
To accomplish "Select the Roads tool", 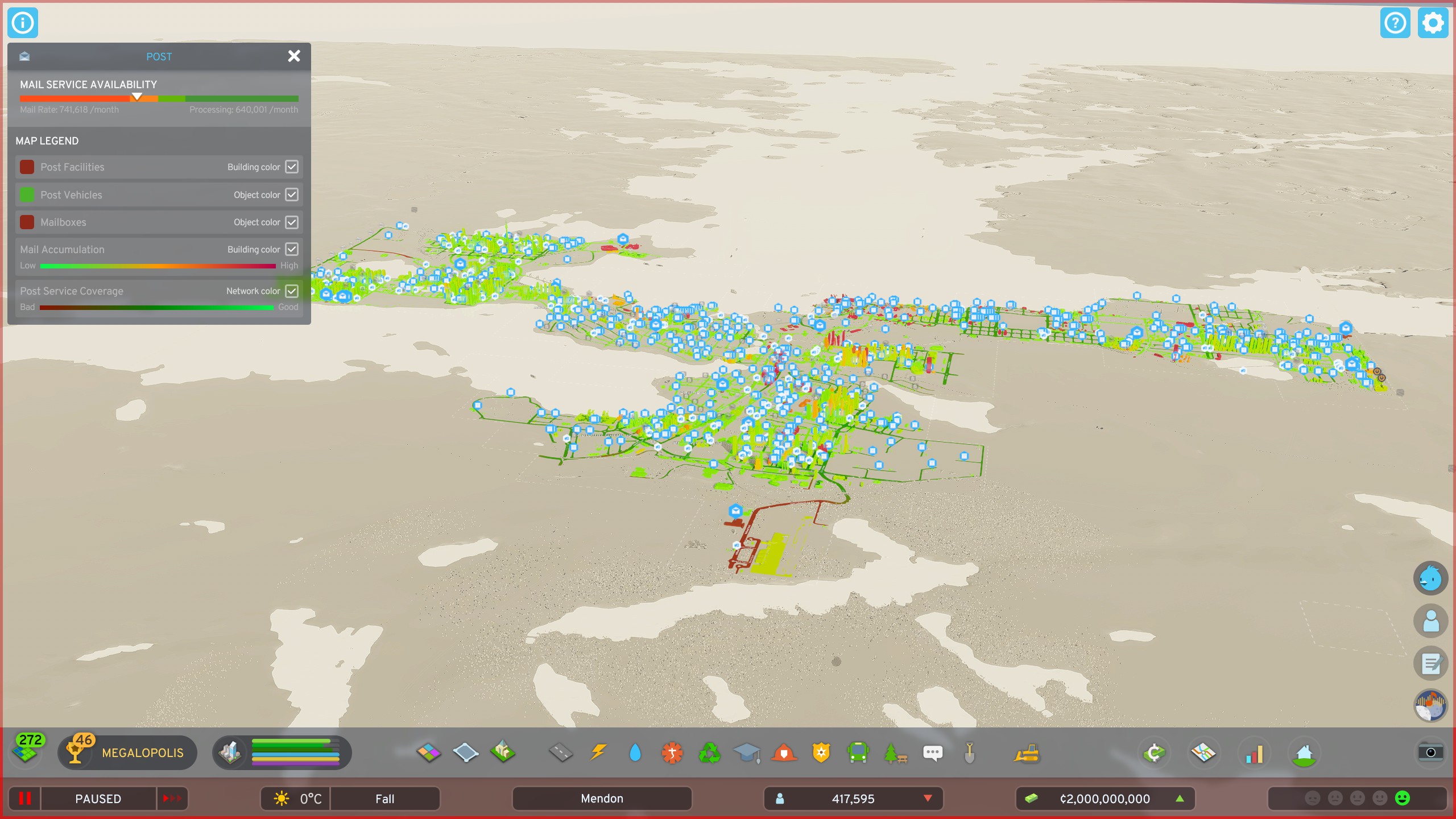I will click(x=560, y=752).
